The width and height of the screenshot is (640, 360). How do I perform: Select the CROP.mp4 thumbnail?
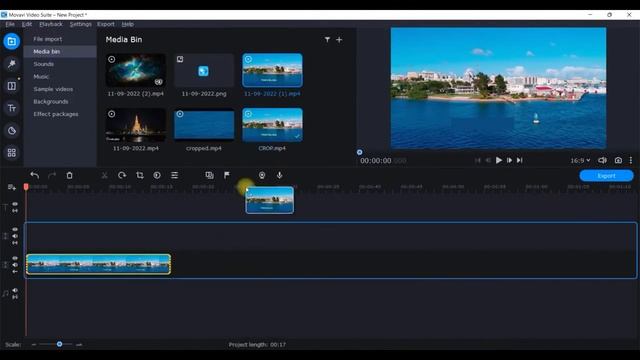(272, 125)
